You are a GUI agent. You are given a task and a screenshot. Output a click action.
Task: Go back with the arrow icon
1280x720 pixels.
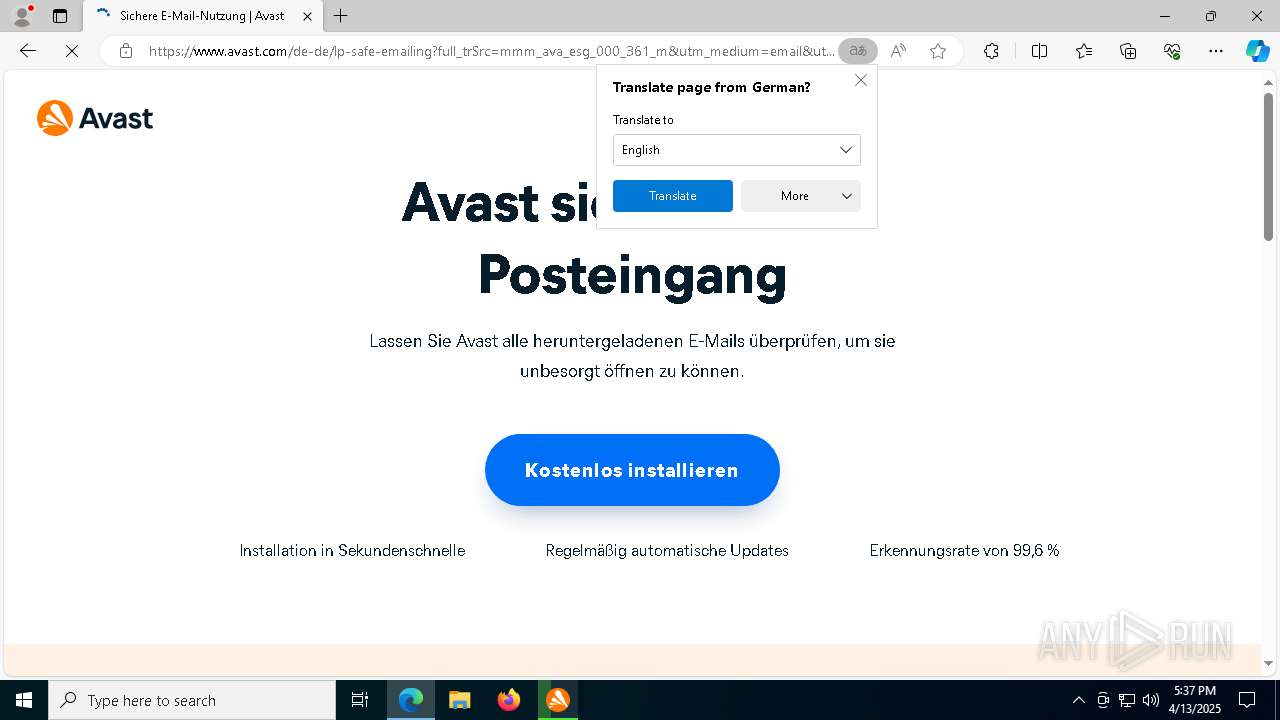click(28, 51)
